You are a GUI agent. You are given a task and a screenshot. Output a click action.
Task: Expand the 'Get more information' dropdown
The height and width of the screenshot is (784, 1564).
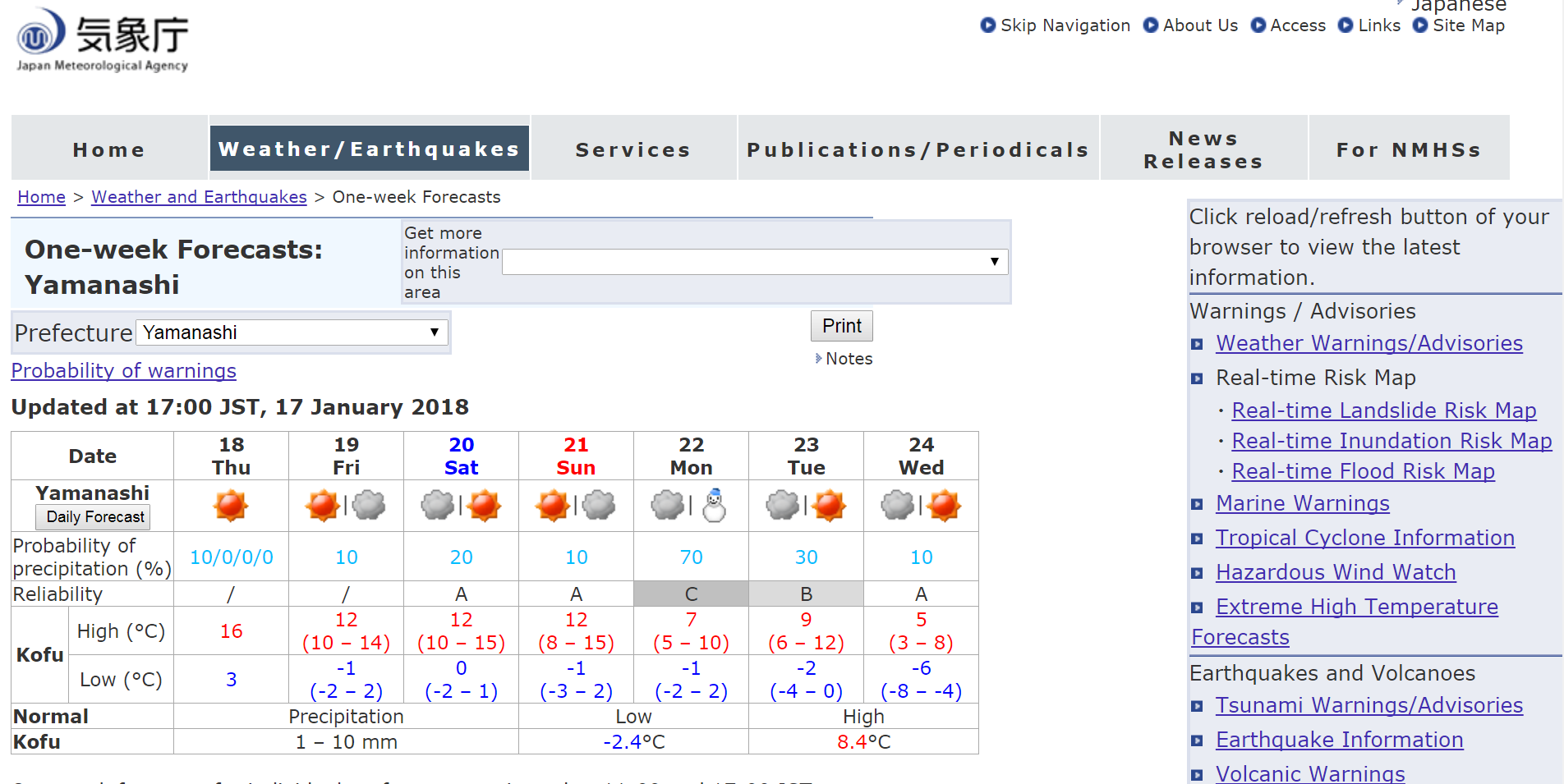tap(754, 262)
